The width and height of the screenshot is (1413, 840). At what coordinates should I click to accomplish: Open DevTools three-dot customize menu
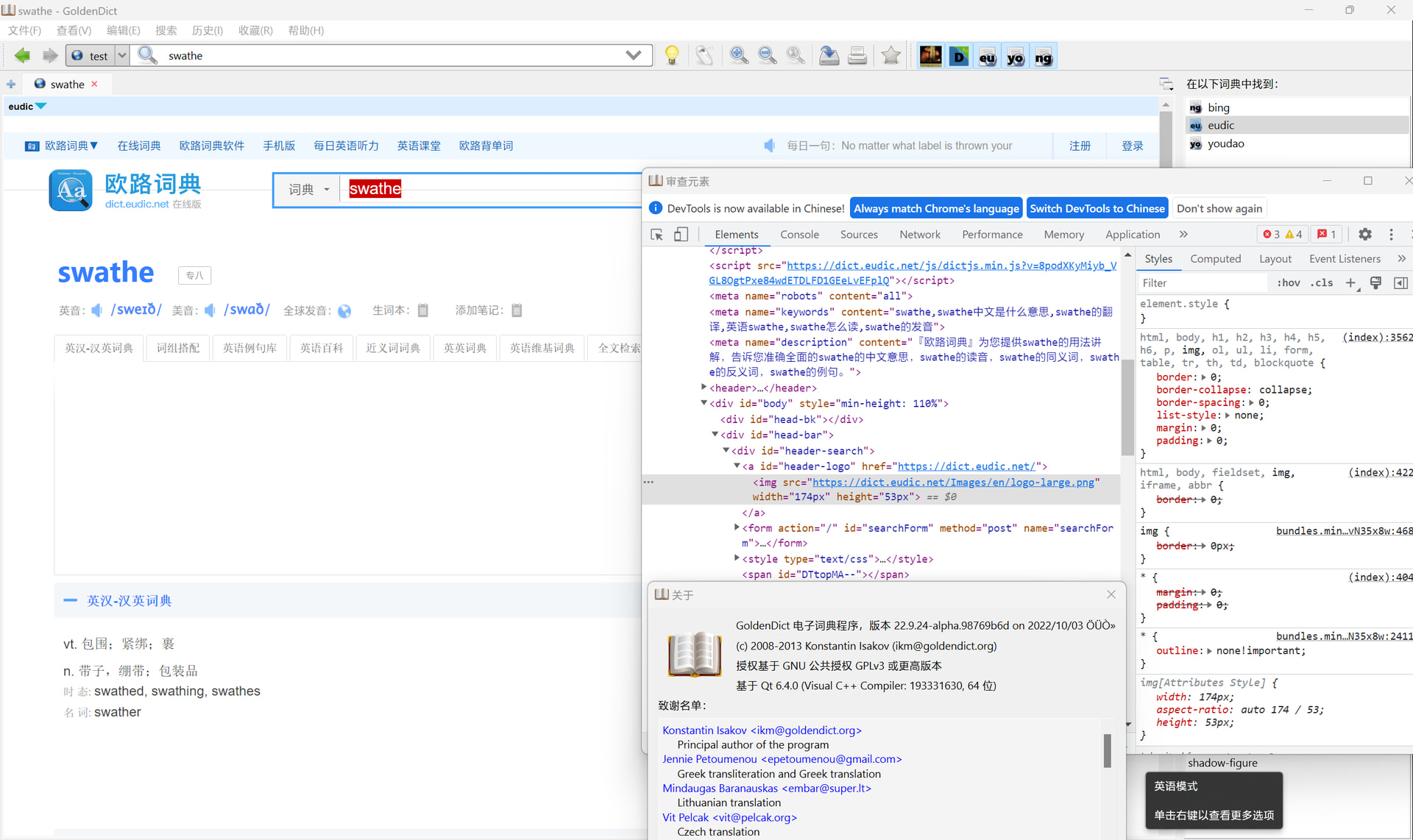1391,235
